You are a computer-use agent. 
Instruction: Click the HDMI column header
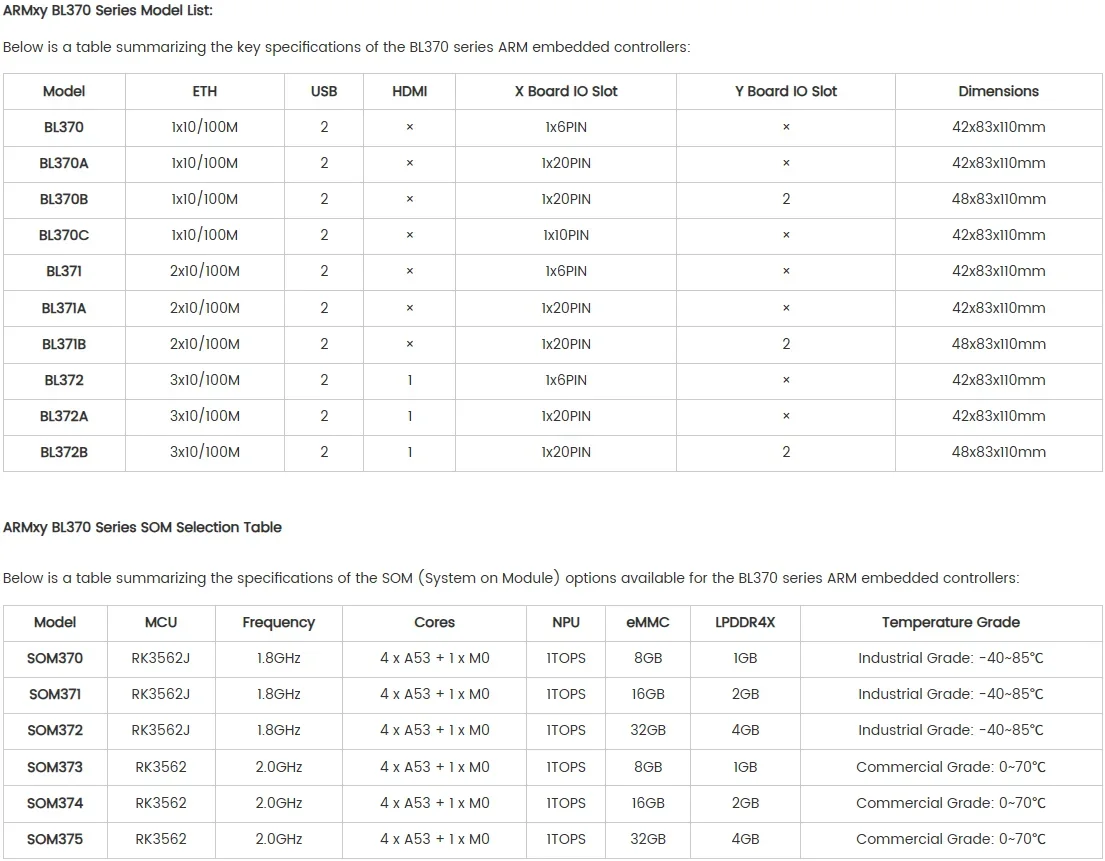pos(409,91)
